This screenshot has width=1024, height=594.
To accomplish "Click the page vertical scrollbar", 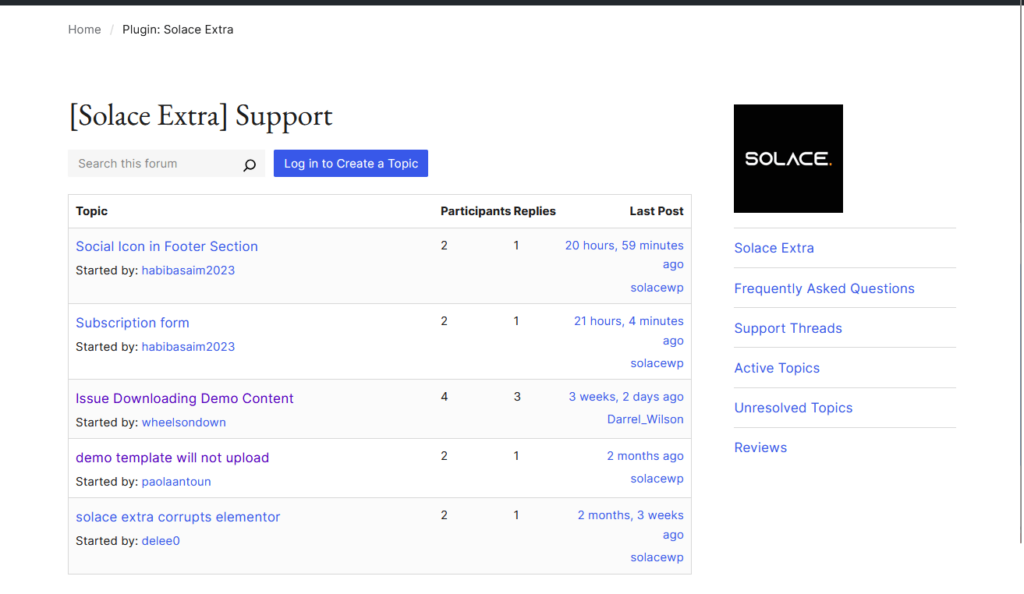I will 1021,274.
